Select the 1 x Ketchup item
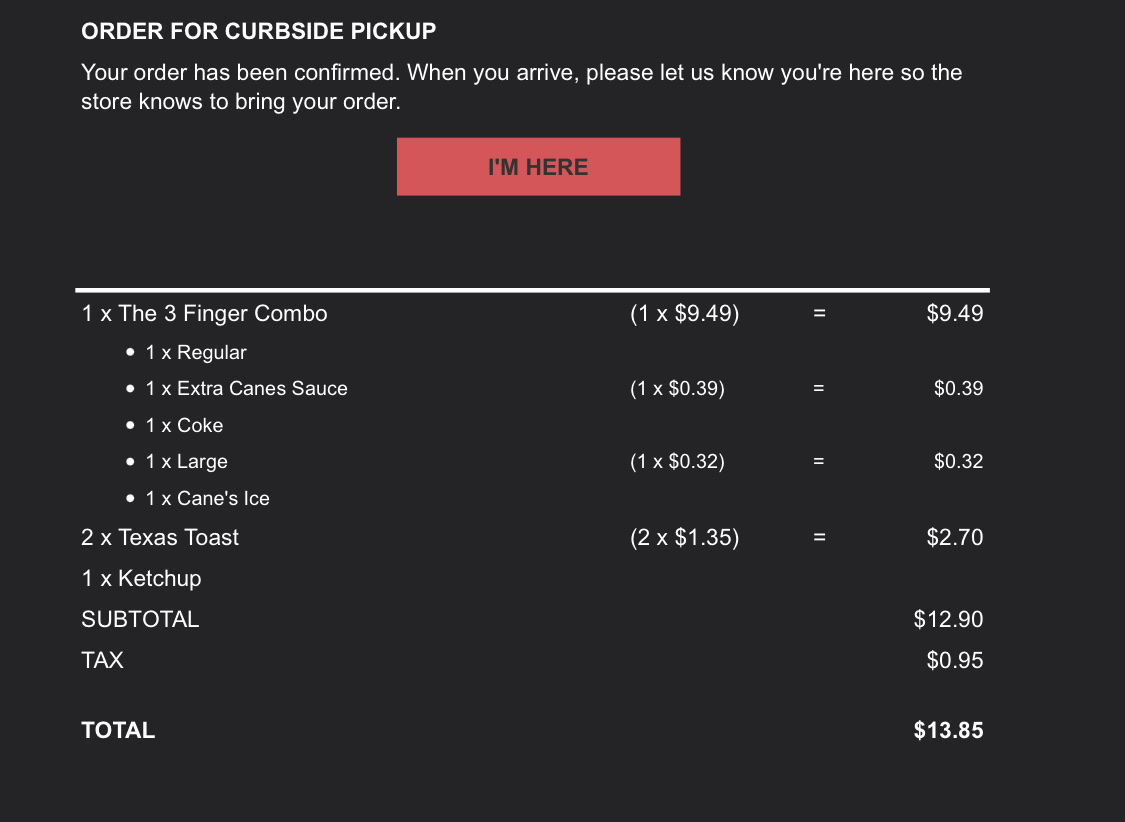Image resolution: width=1125 pixels, height=822 pixels. 141,579
